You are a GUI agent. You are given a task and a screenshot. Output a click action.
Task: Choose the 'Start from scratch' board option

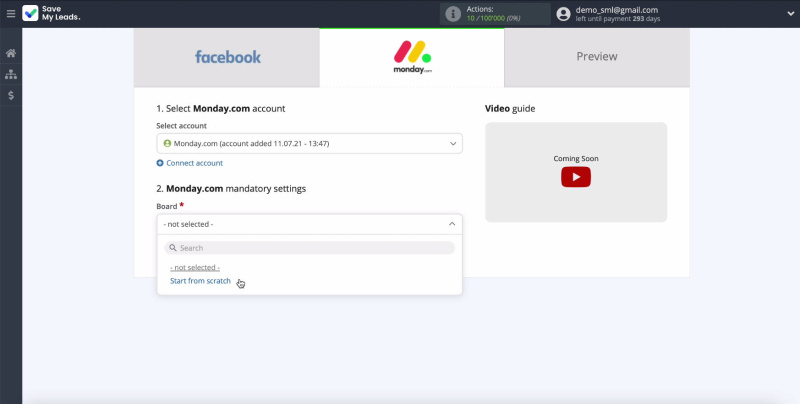click(x=201, y=281)
